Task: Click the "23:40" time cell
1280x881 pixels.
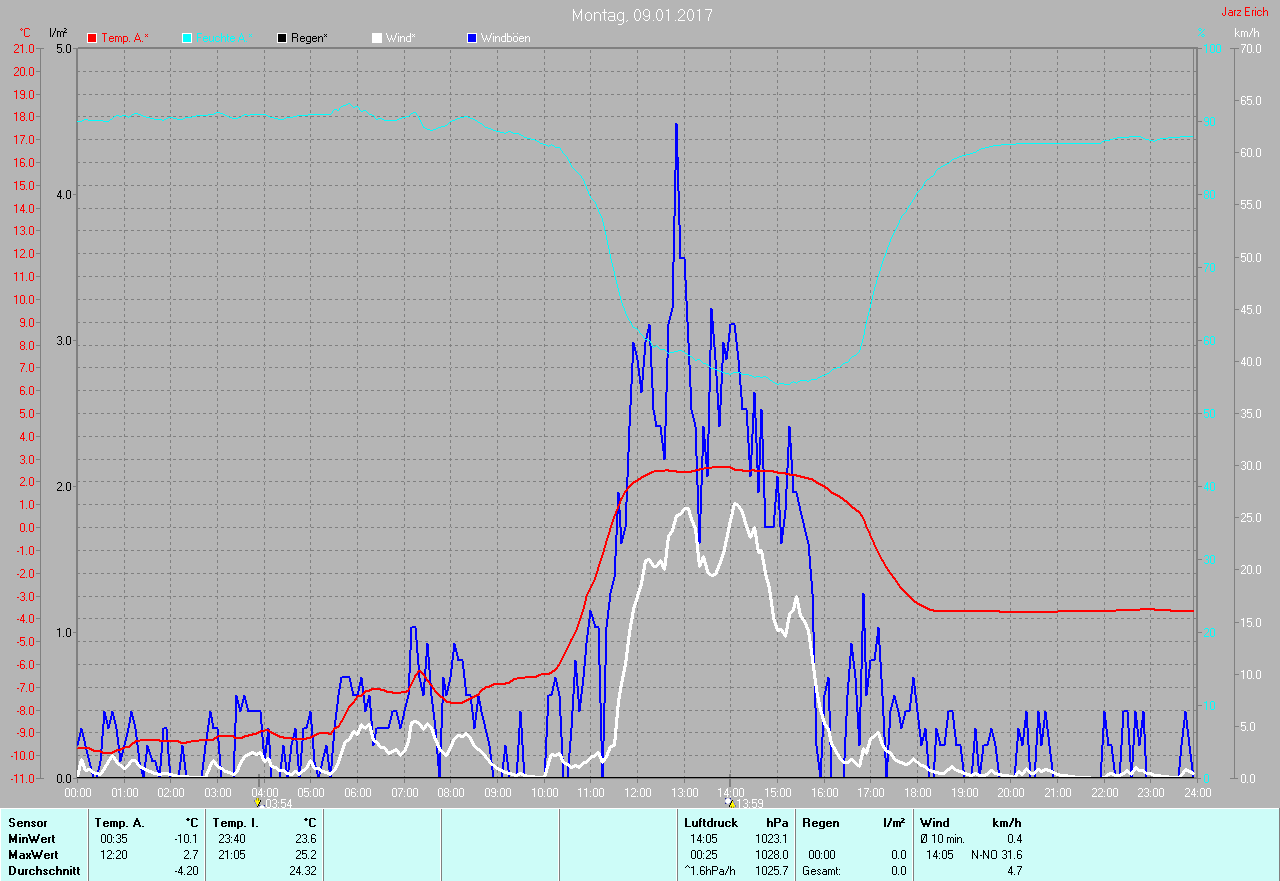Action: (232, 839)
